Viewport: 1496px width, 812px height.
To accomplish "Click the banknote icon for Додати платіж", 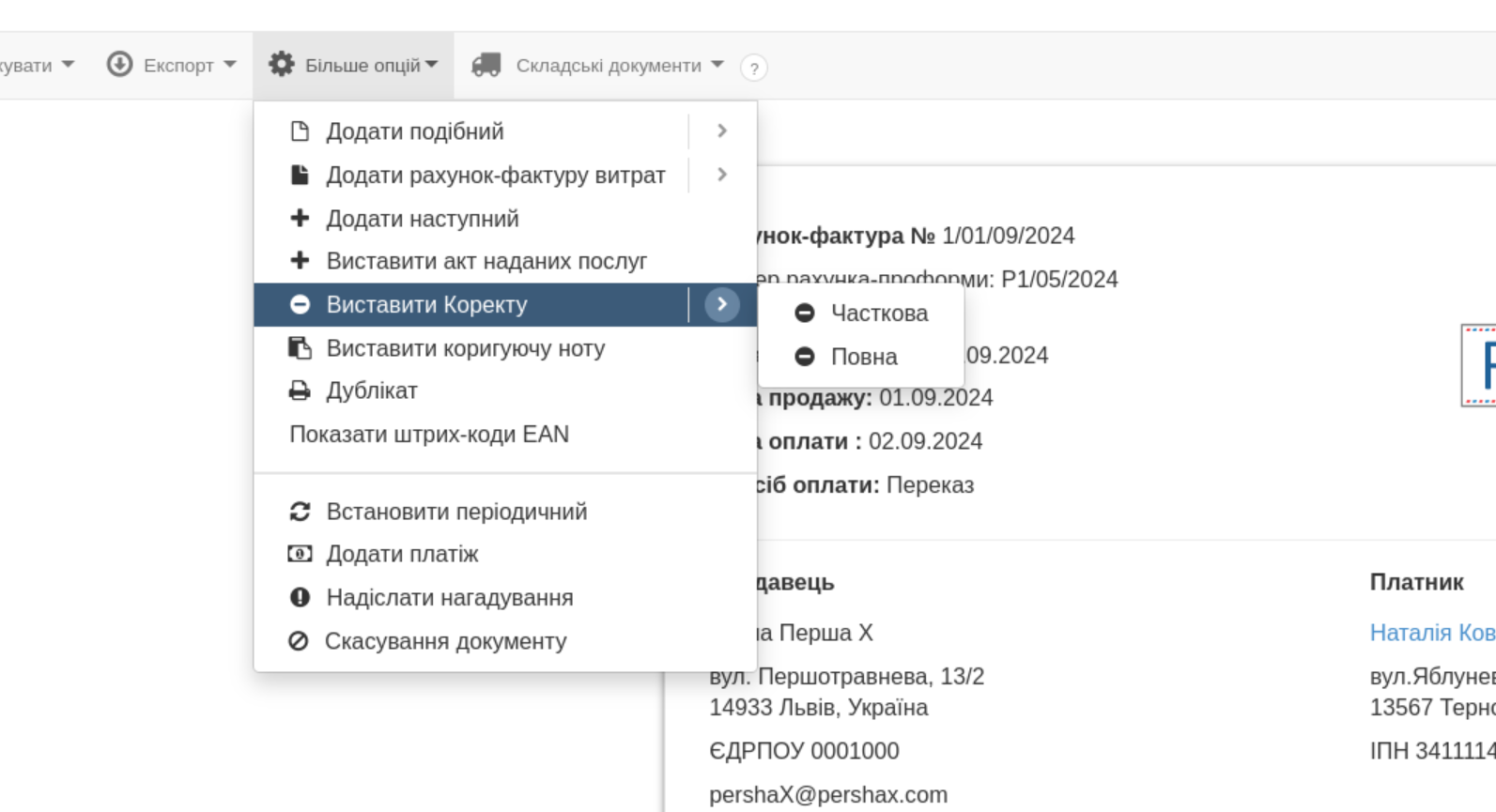I will point(300,554).
